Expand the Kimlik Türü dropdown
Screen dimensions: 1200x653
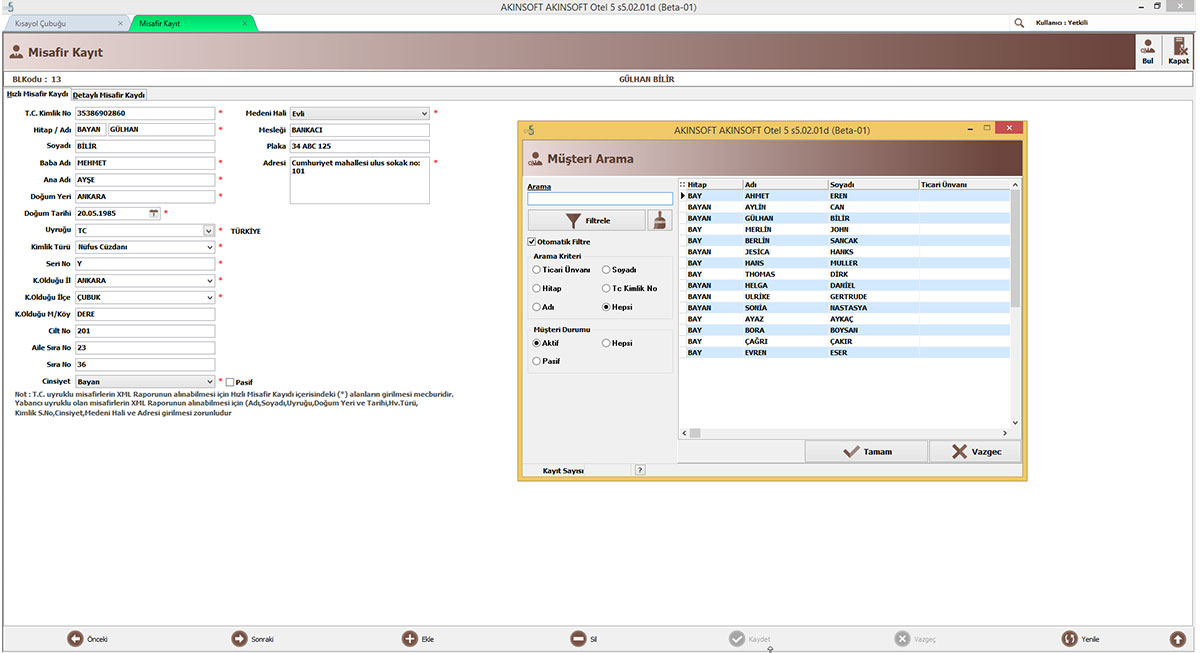point(210,247)
